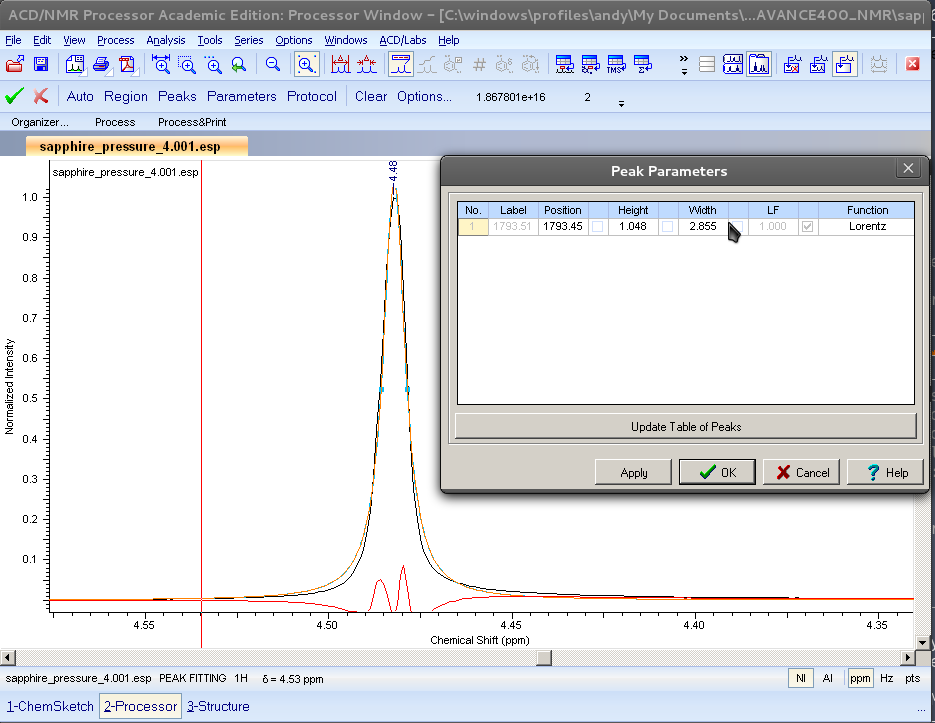Click the horizontal scrollbar right arrow
The height and width of the screenshot is (723, 935).
[x=908, y=657]
